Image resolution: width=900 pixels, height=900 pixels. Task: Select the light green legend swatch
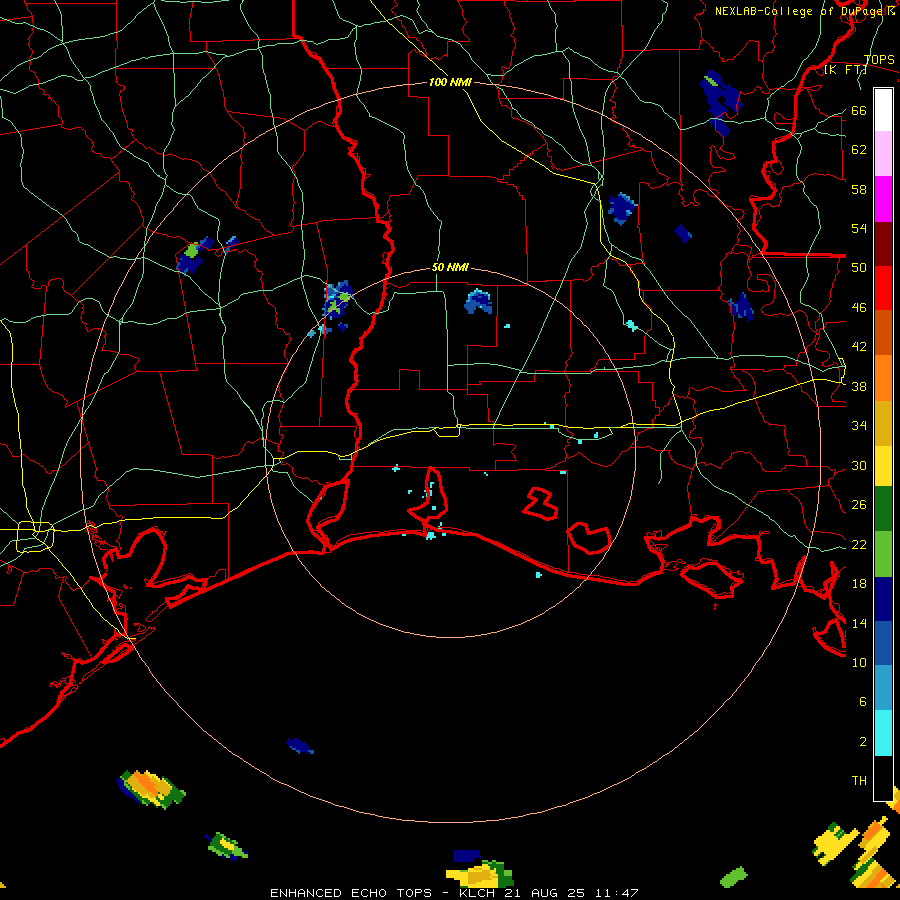pyautogui.click(x=883, y=554)
